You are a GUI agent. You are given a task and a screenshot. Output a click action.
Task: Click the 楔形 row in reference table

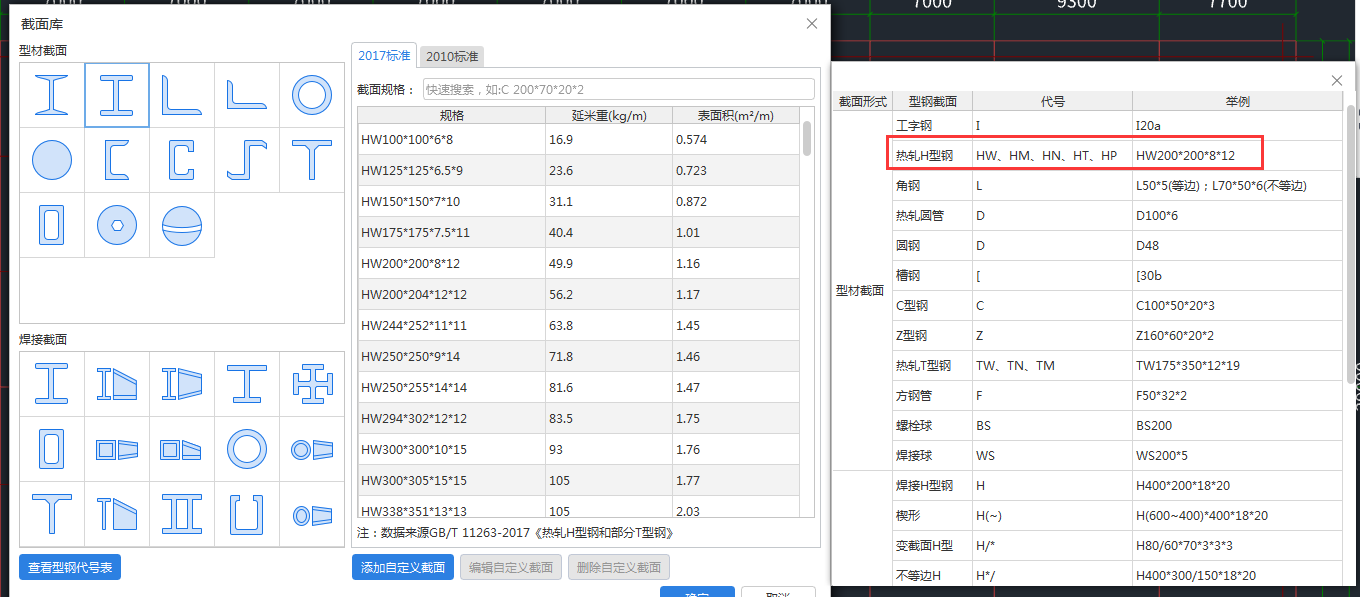pos(1117,515)
